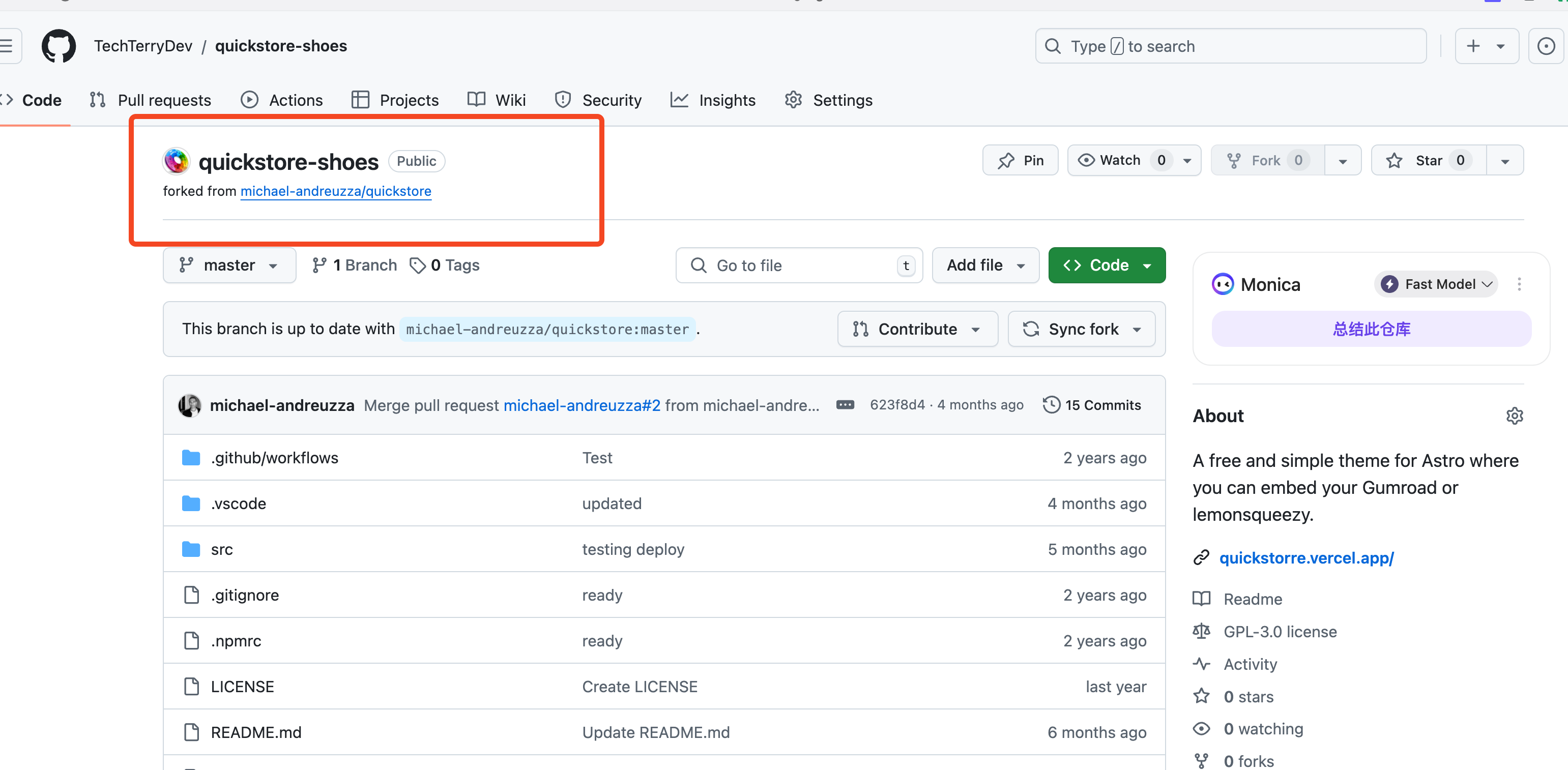The height and width of the screenshot is (770, 1568).
Task: Go to the Insights tab
Action: (x=713, y=100)
